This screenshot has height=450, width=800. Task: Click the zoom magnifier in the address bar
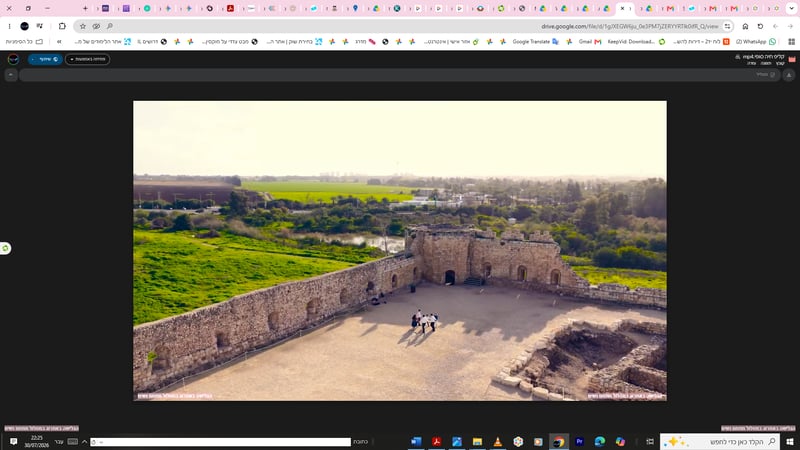[110, 26]
